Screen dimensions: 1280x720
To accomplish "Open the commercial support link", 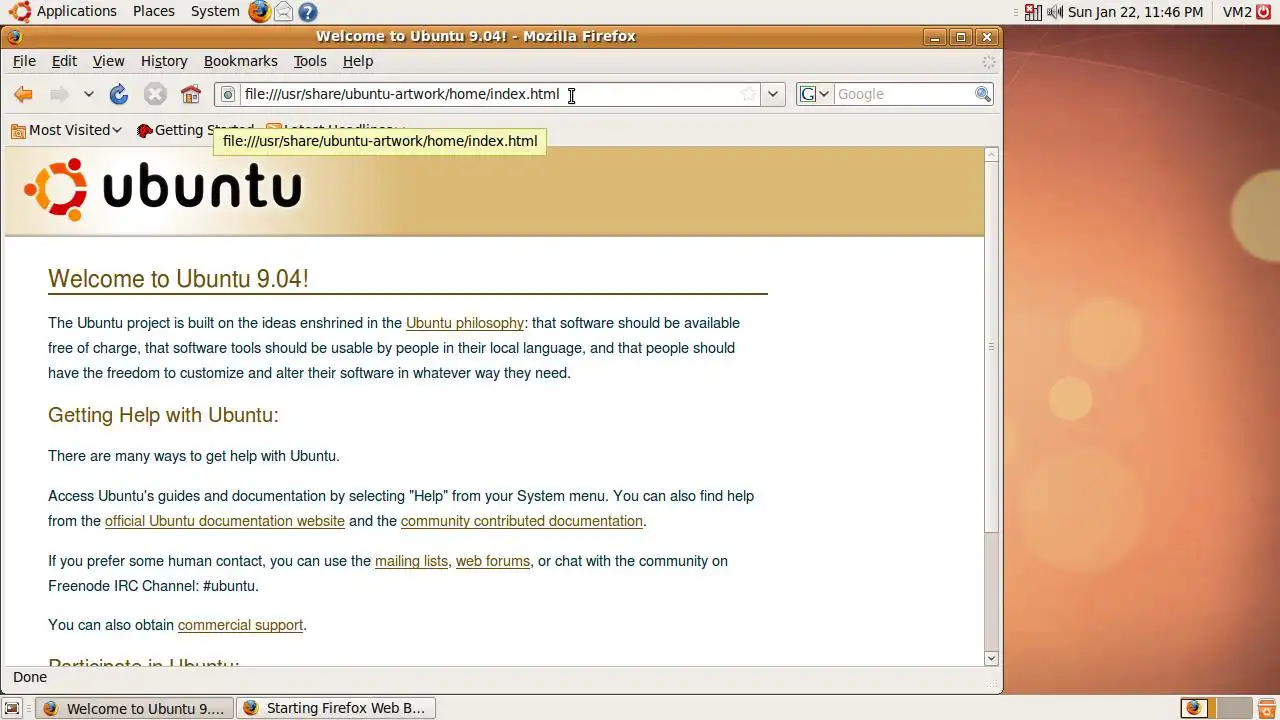I will click(240, 625).
